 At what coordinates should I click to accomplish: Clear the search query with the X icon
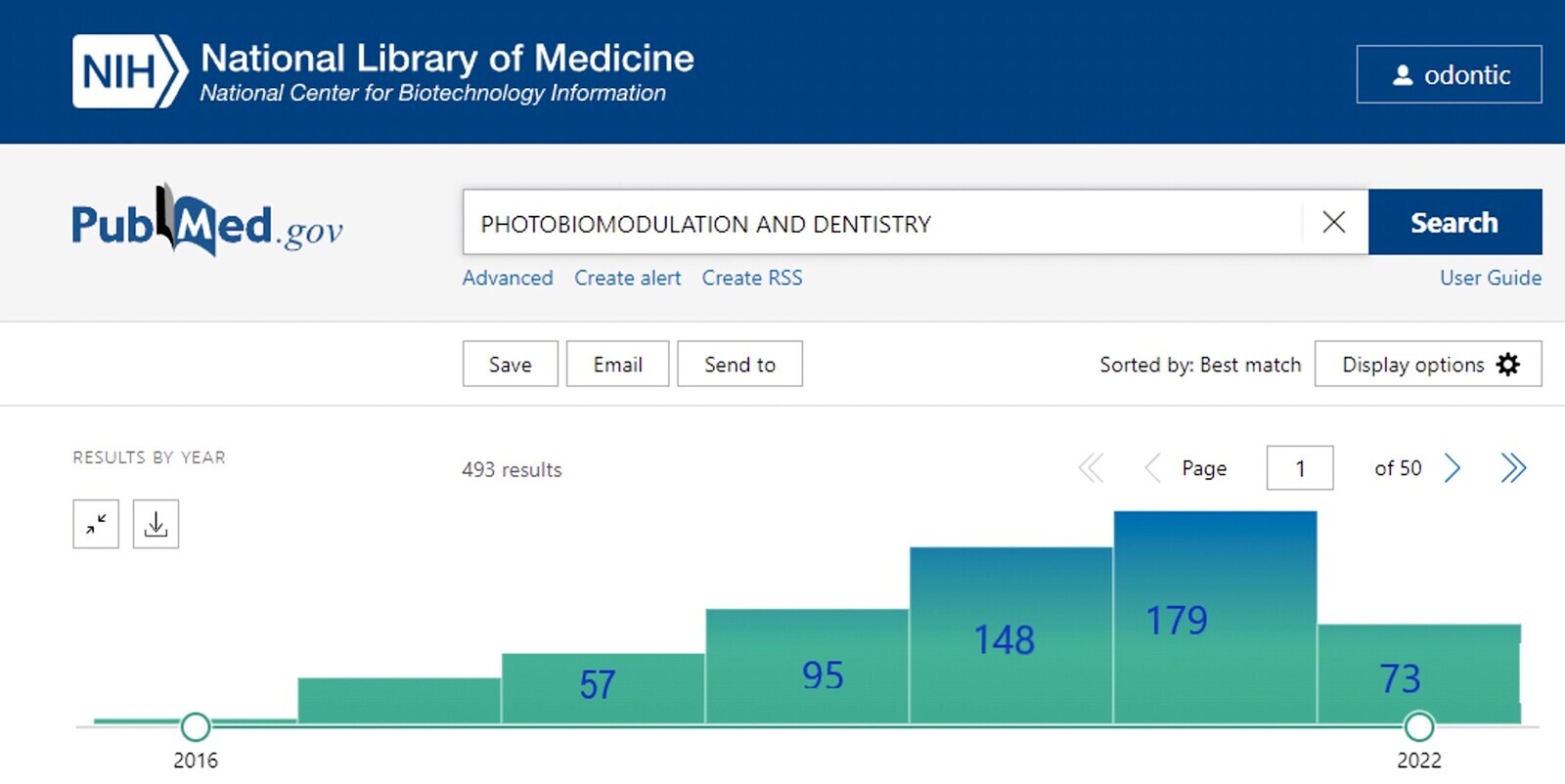[x=1333, y=223]
